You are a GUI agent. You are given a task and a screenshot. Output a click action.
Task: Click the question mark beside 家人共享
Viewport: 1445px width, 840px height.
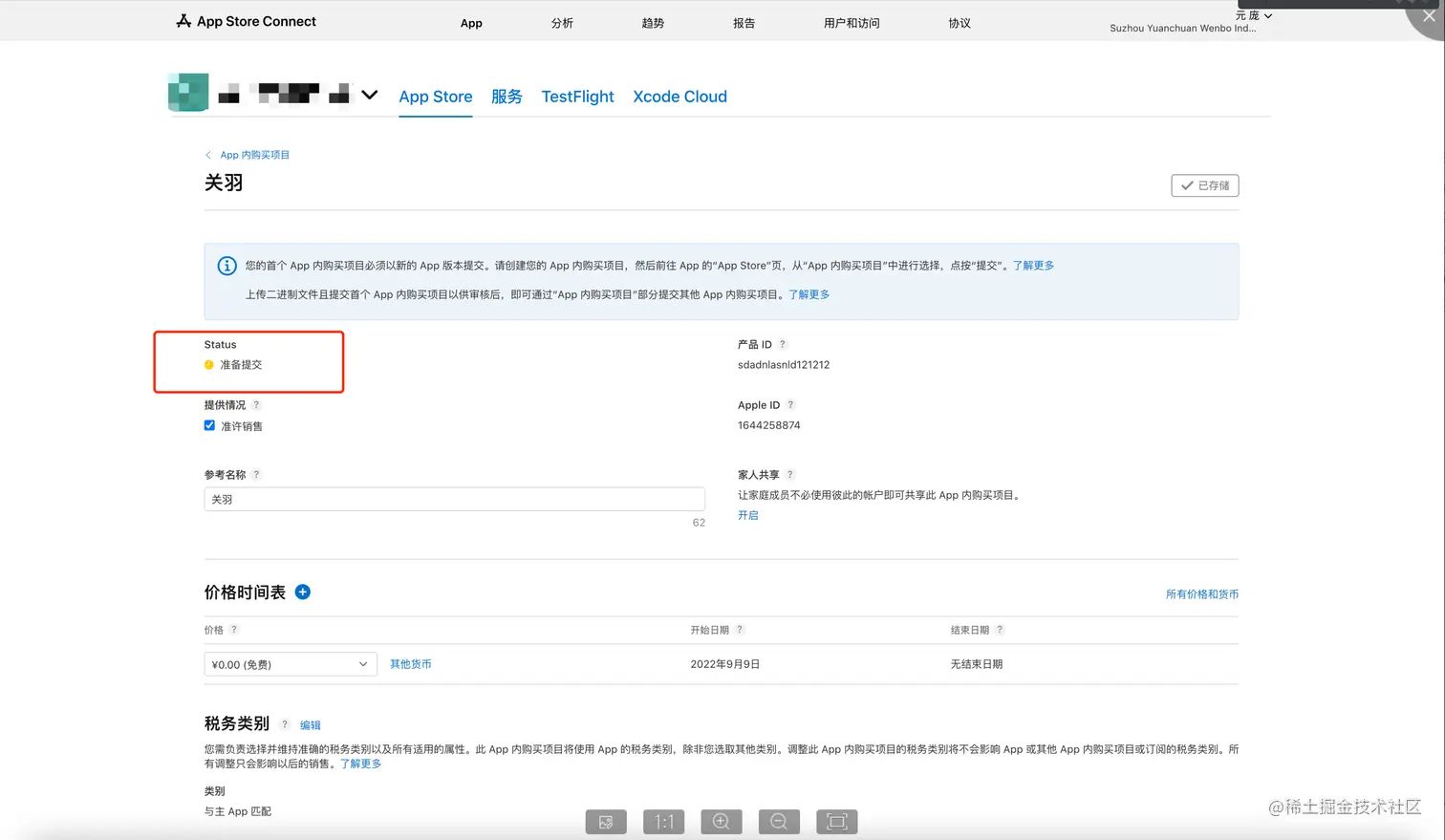(x=789, y=475)
